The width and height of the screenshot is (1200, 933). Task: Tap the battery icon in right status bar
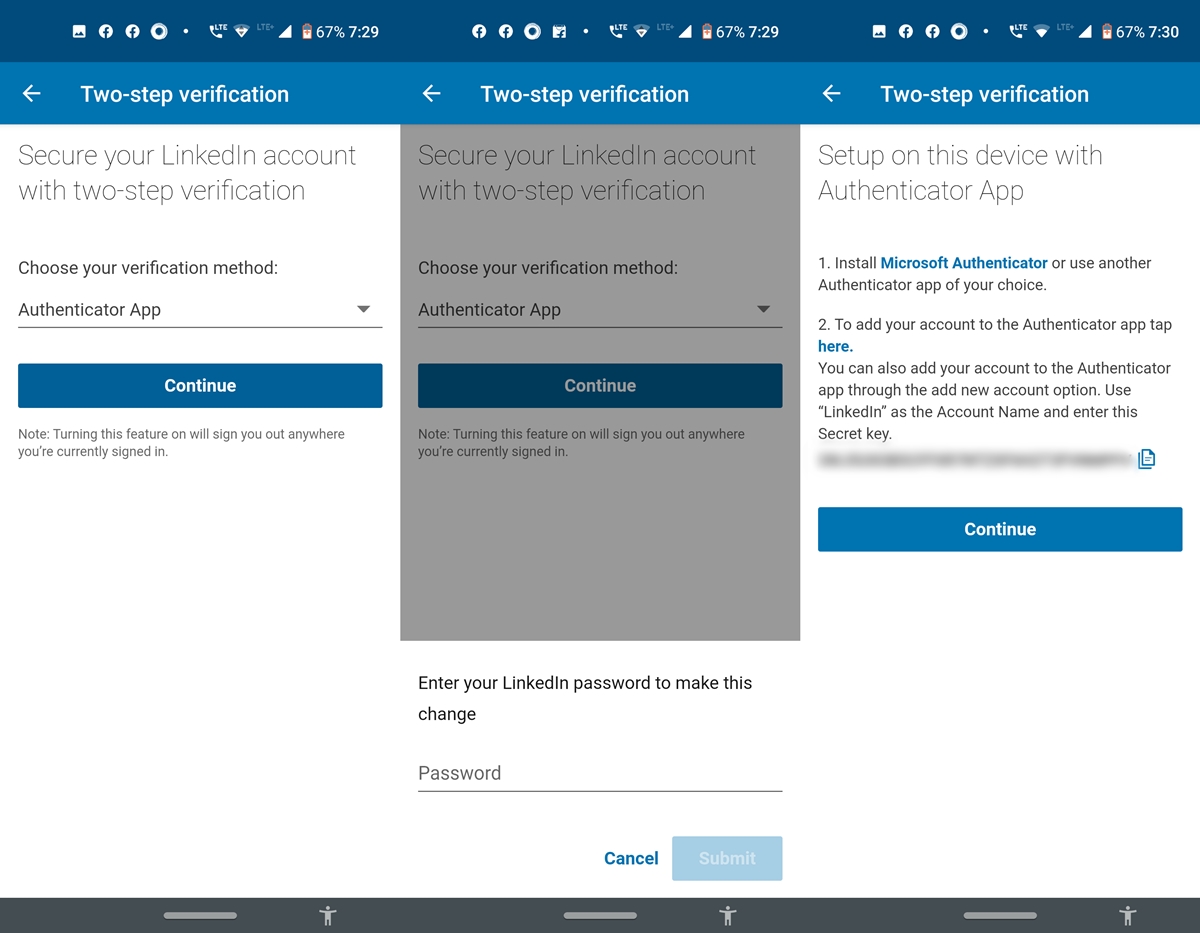click(x=1107, y=32)
